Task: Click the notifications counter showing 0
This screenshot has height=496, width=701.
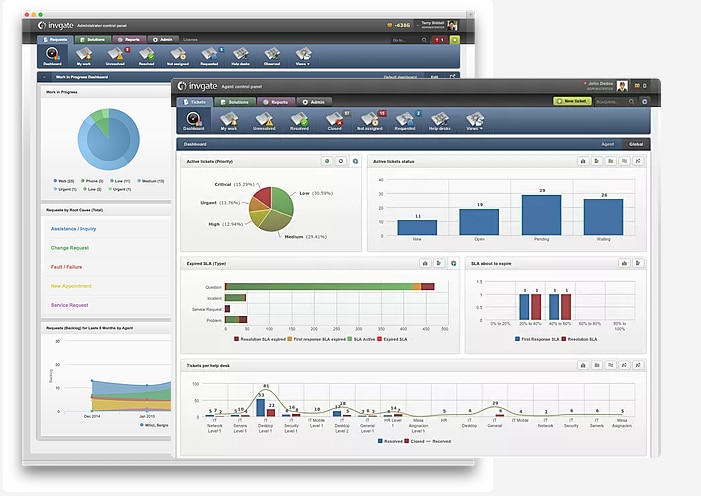Action: pos(641,85)
